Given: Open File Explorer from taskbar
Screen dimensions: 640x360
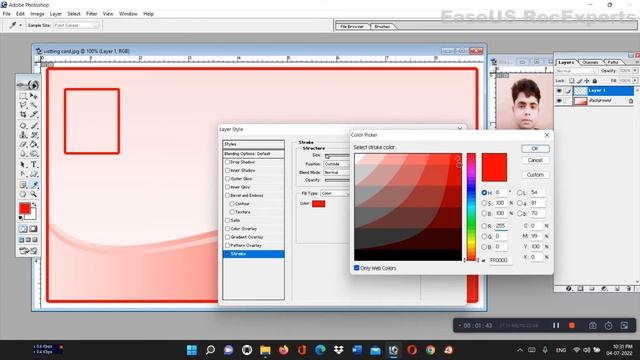Looking at the screenshot, I should click(265, 350).
